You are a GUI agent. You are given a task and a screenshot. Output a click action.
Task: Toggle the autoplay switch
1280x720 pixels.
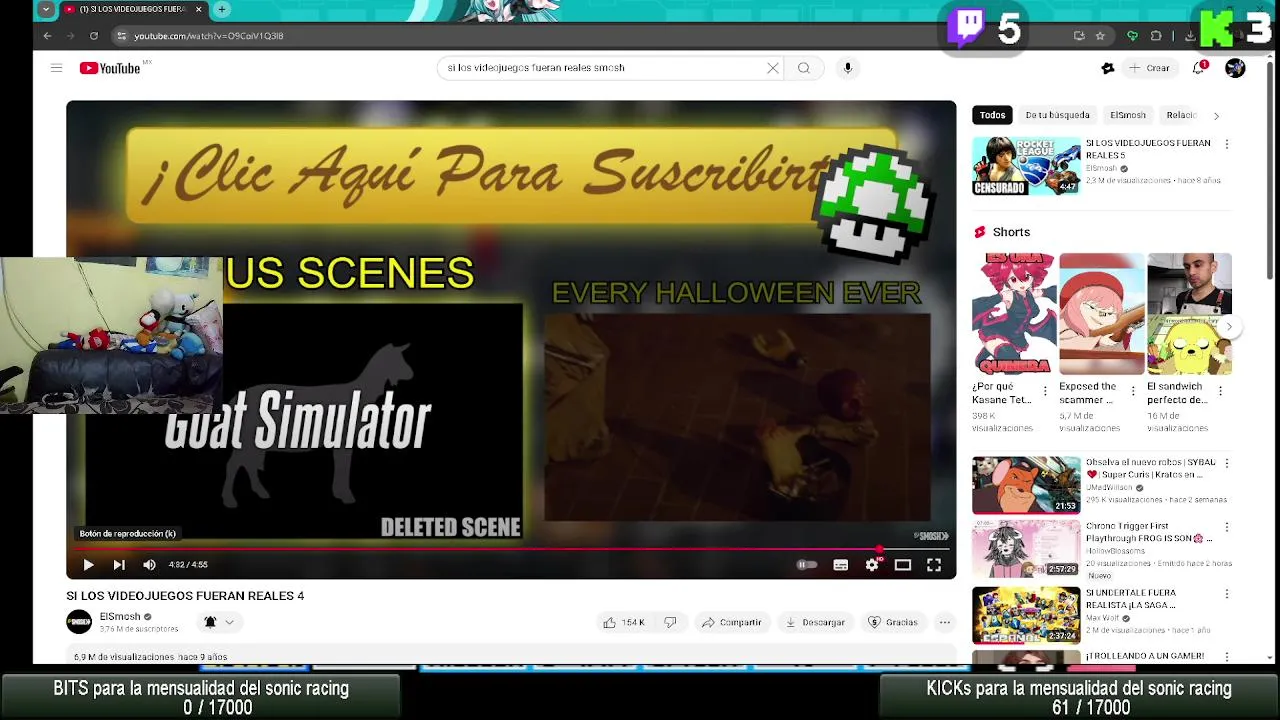pos(807,565)
